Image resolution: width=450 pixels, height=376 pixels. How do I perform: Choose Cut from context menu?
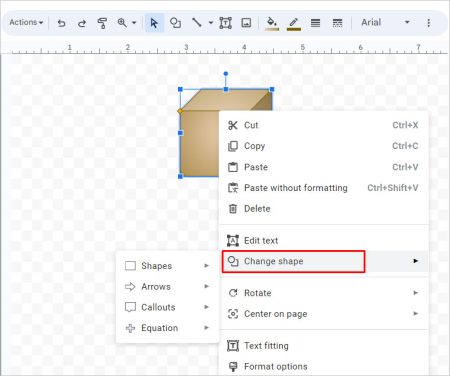[x=324, y=125]
